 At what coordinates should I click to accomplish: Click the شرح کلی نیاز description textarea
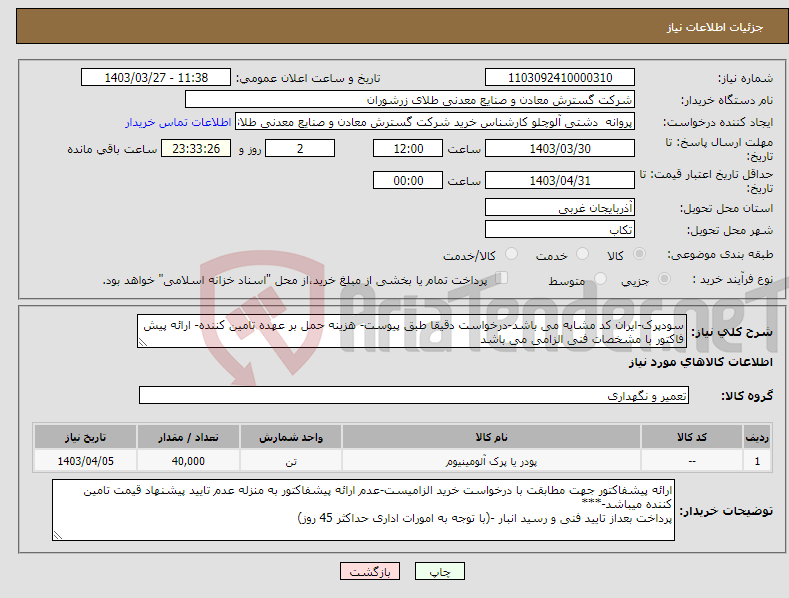(412, 332)
